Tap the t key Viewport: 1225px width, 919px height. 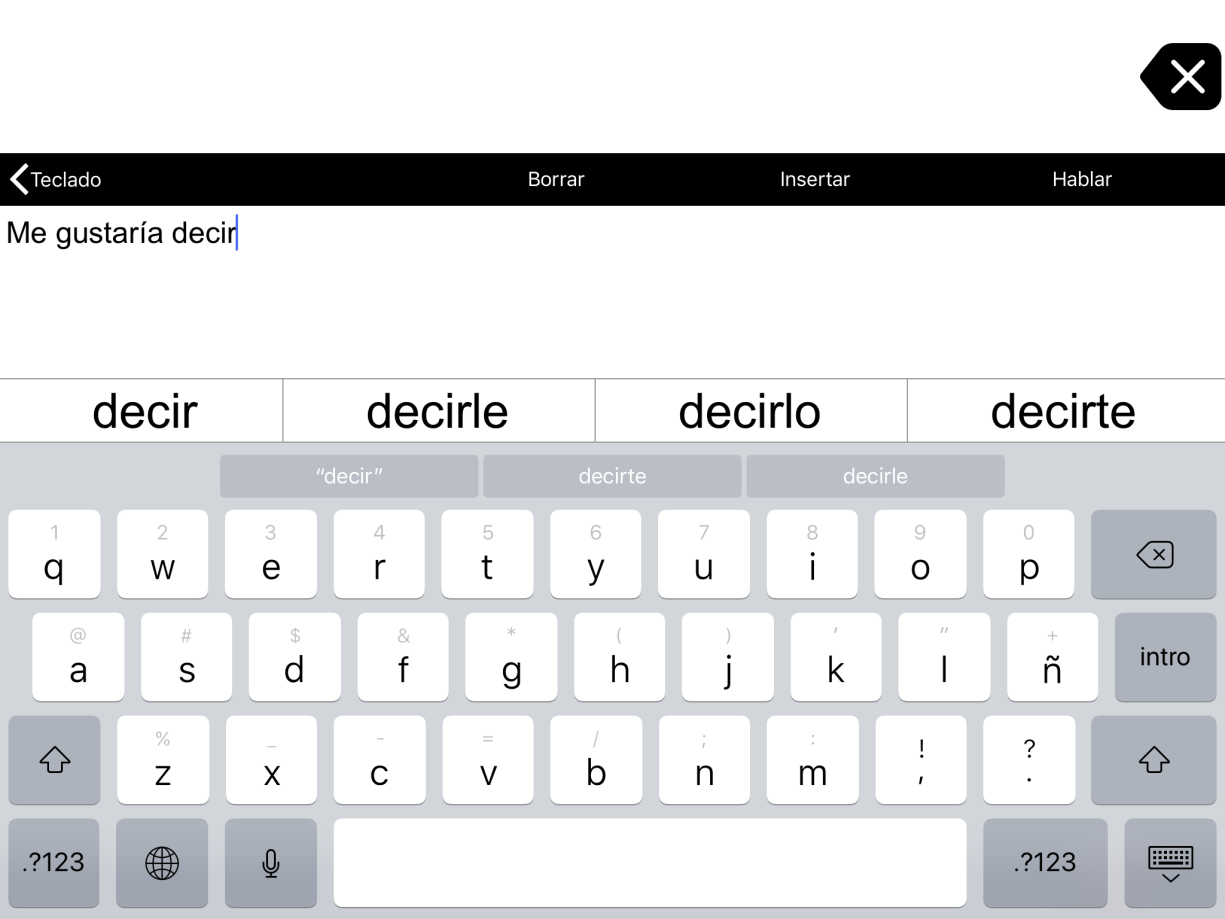pyautogui.click(x=487, y=554)
